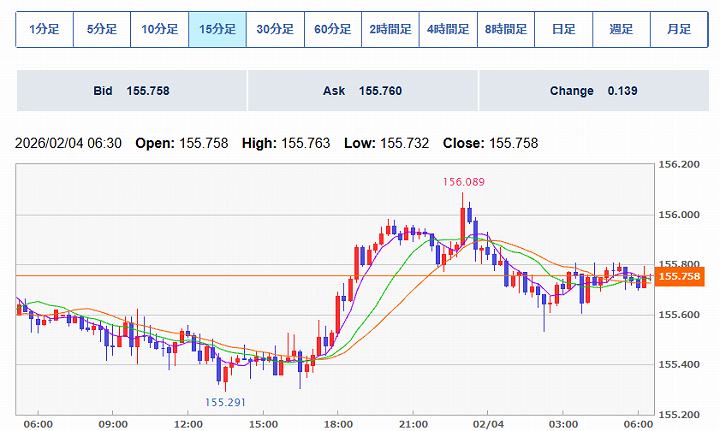Change chart to 4時間足

tap(448, 30)
